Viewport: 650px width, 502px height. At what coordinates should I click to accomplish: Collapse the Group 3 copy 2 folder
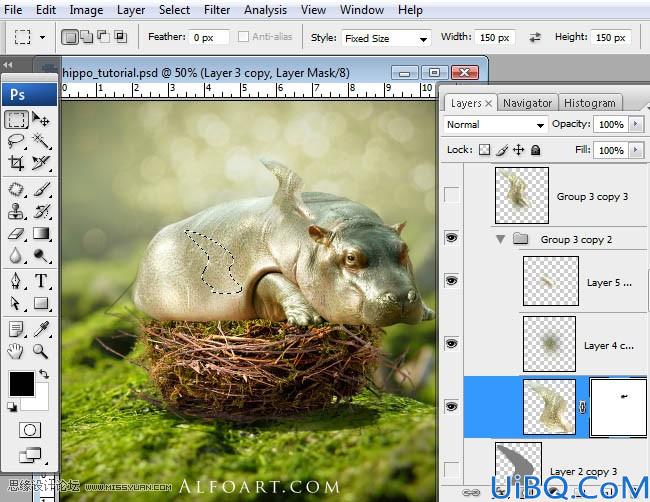pos(501,239)
